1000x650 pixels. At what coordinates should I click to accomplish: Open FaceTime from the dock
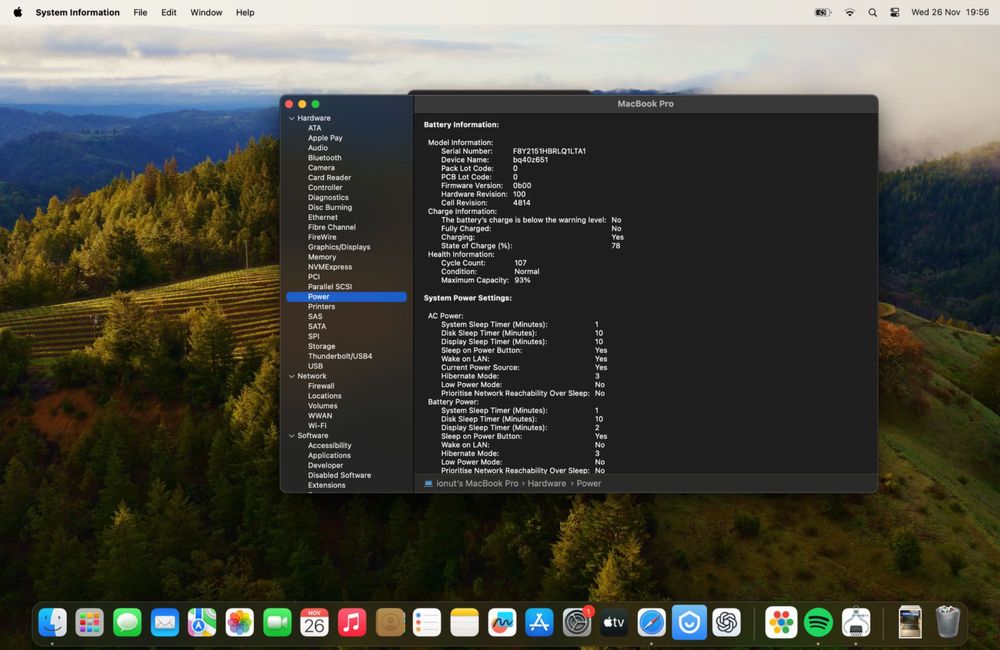pos(277,622)
